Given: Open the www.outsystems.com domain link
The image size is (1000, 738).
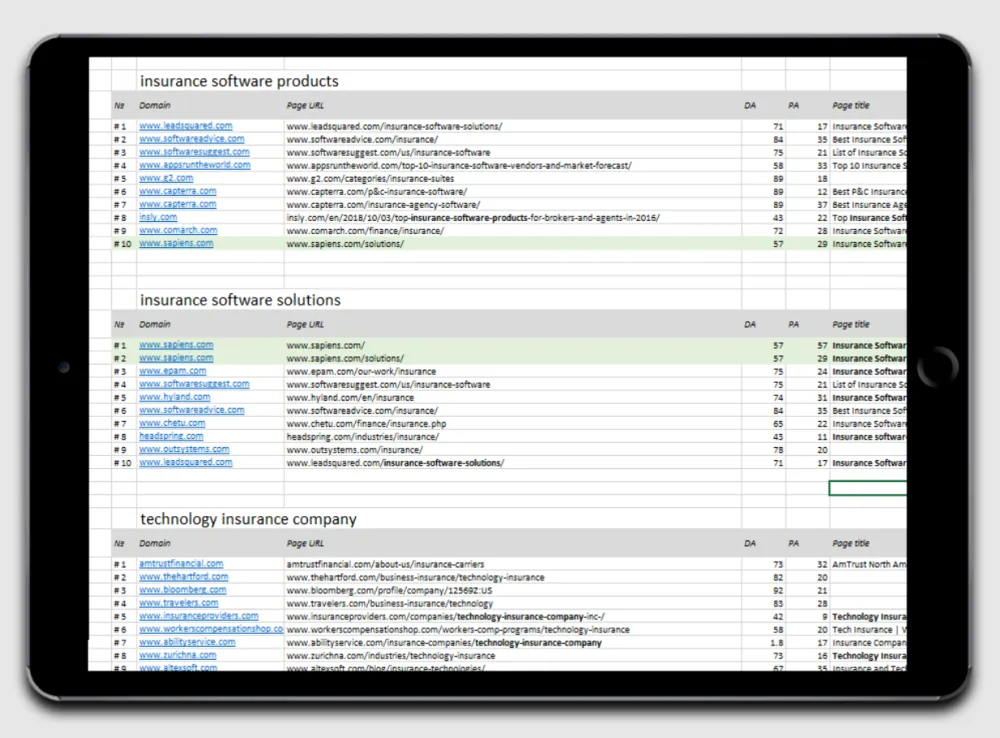Looking at the screenshot, I should click(x=184, y=449).
